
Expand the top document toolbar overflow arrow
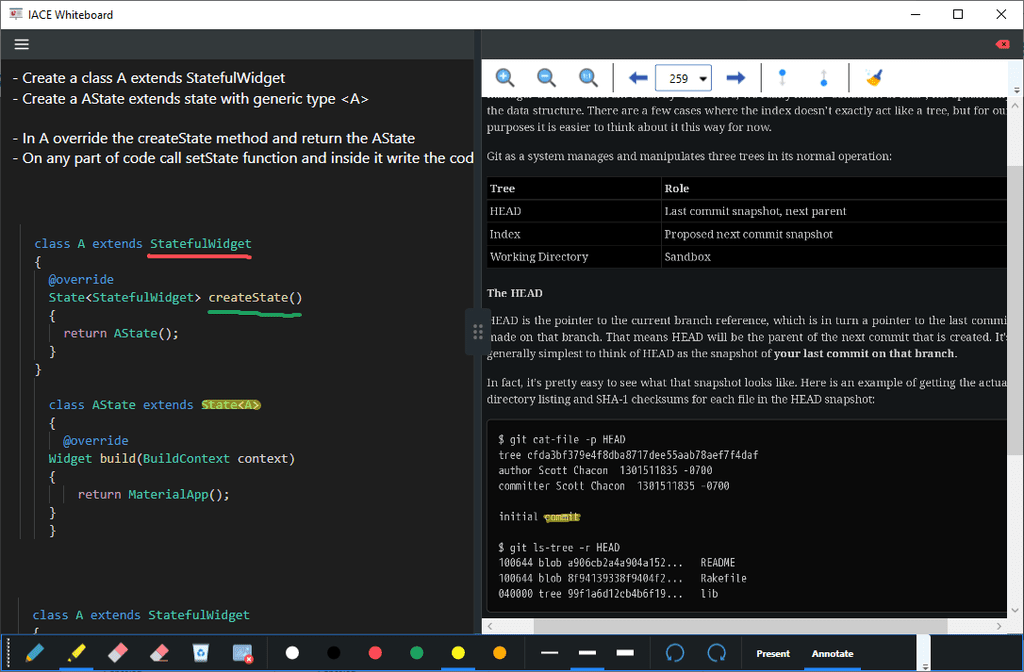click(1016, 90)
